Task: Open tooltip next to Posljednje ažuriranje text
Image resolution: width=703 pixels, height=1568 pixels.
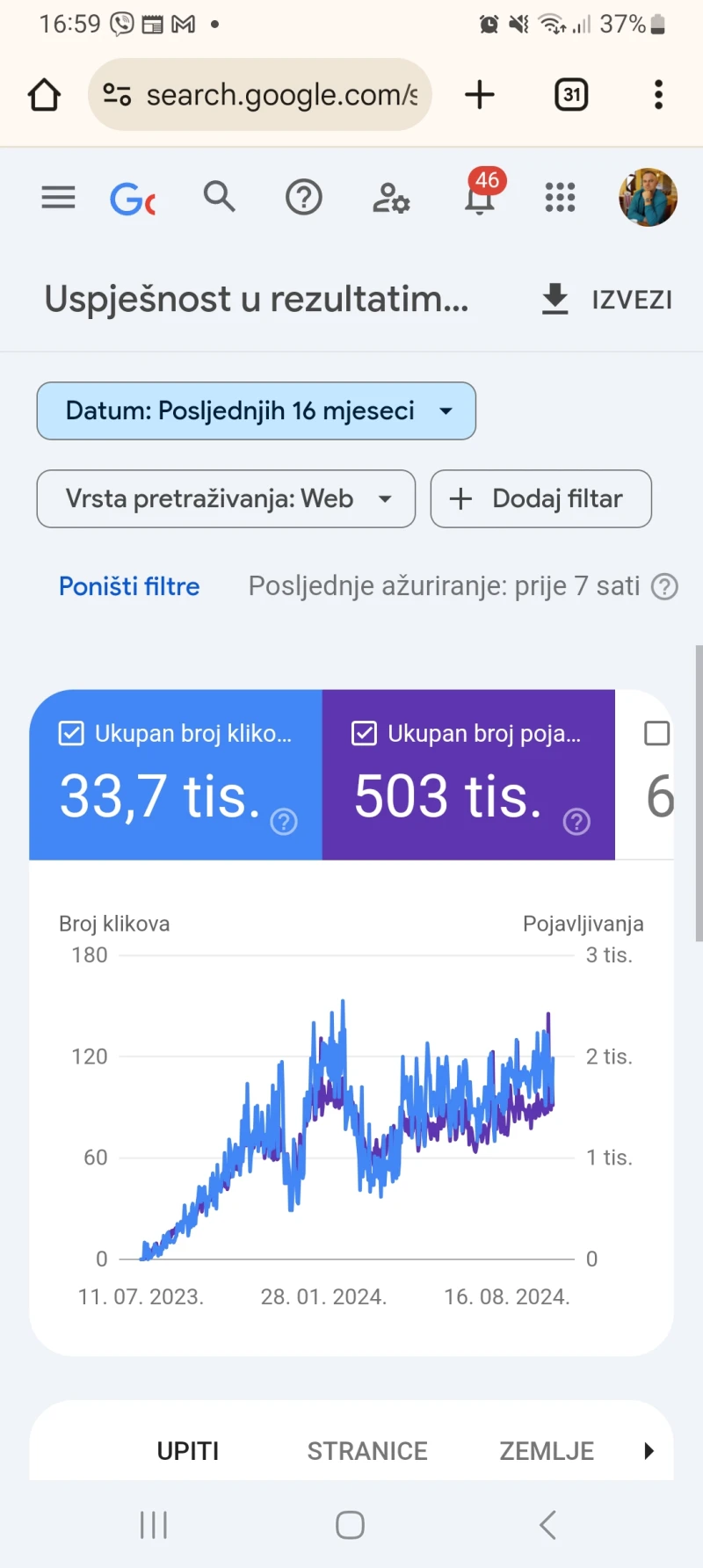Action: point(665,586)
